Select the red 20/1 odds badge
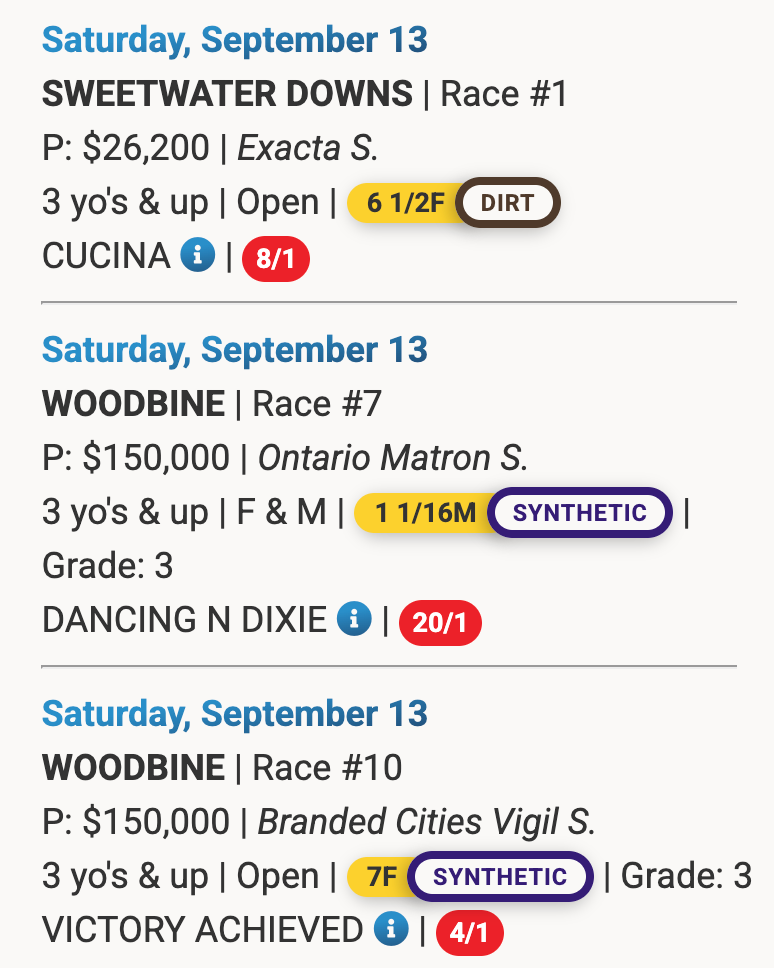The image size is (774, 968). click(440, 623)
